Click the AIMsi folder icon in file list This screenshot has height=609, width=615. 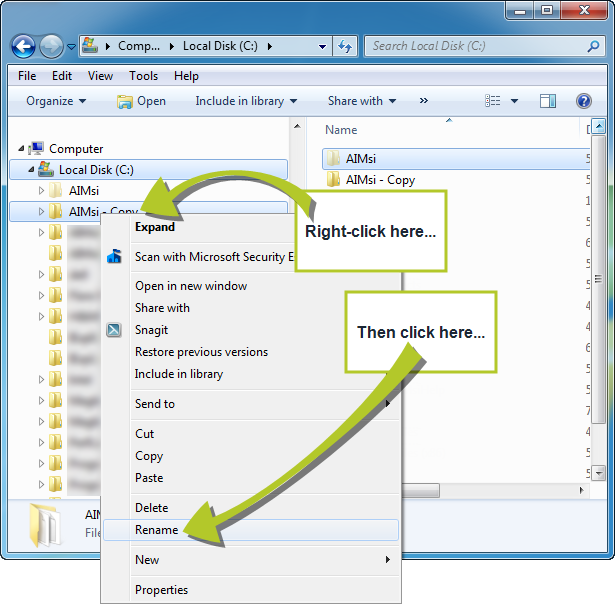(334, 158)
